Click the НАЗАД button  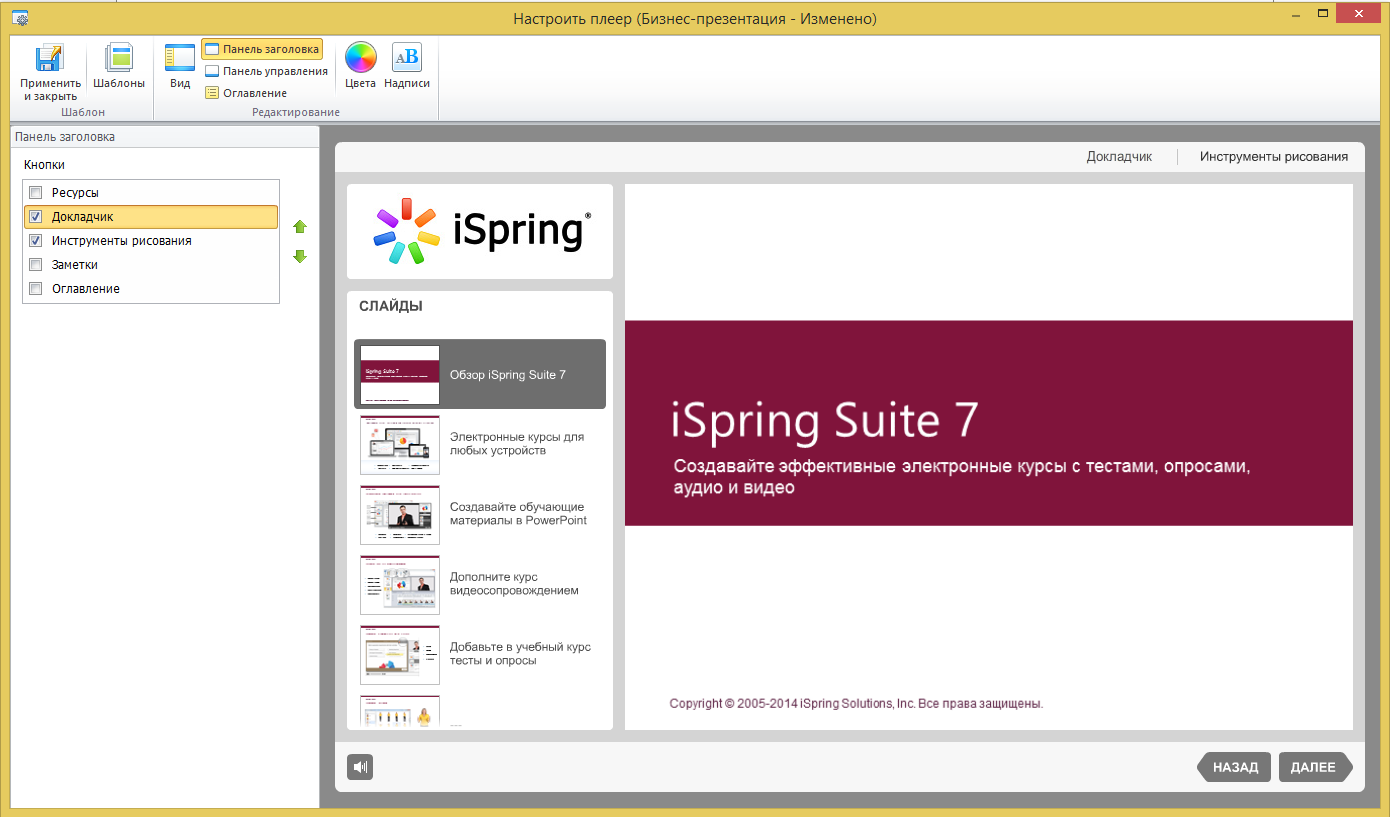click(1234, 767)
